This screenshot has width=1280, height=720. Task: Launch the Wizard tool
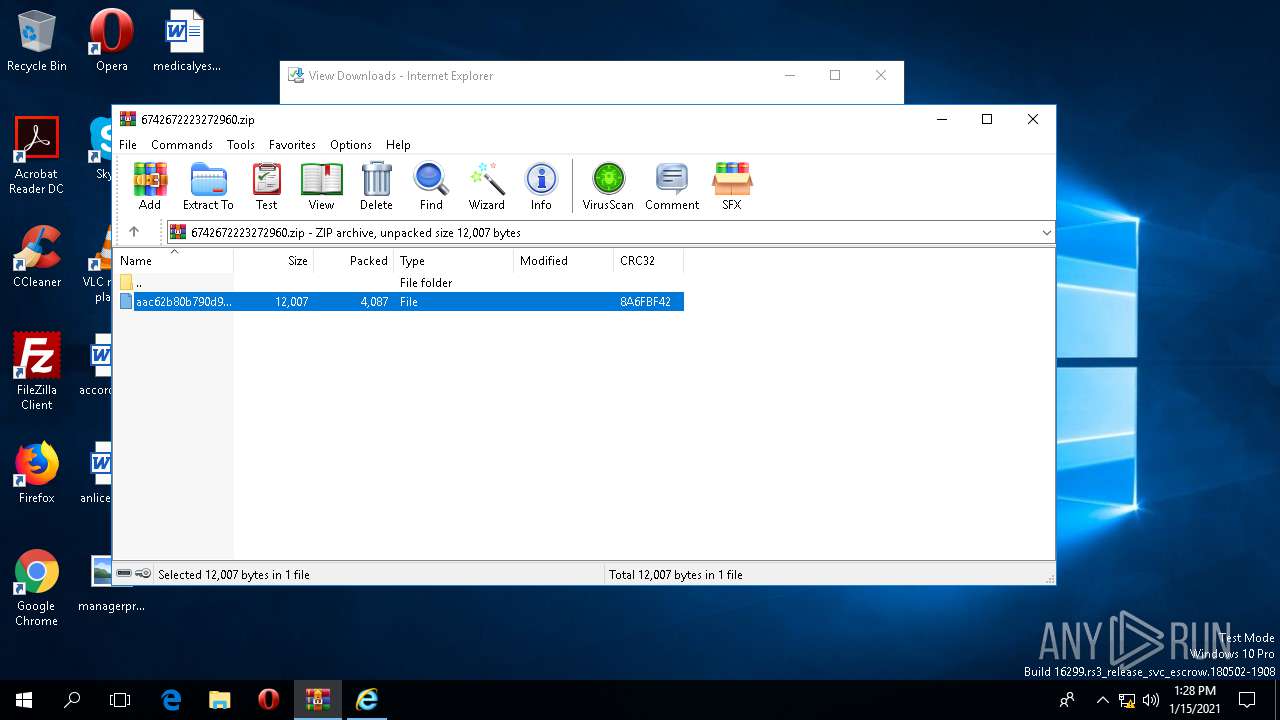point(487,186)
